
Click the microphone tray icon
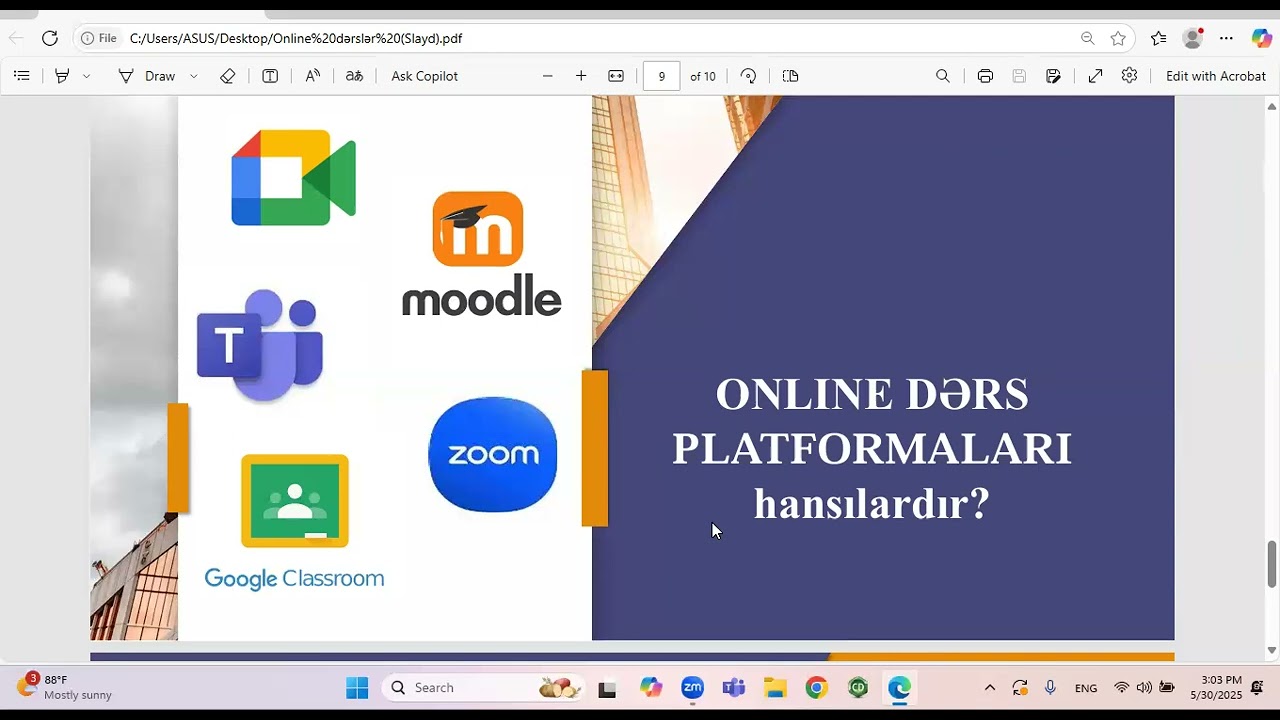[1050, 688]
